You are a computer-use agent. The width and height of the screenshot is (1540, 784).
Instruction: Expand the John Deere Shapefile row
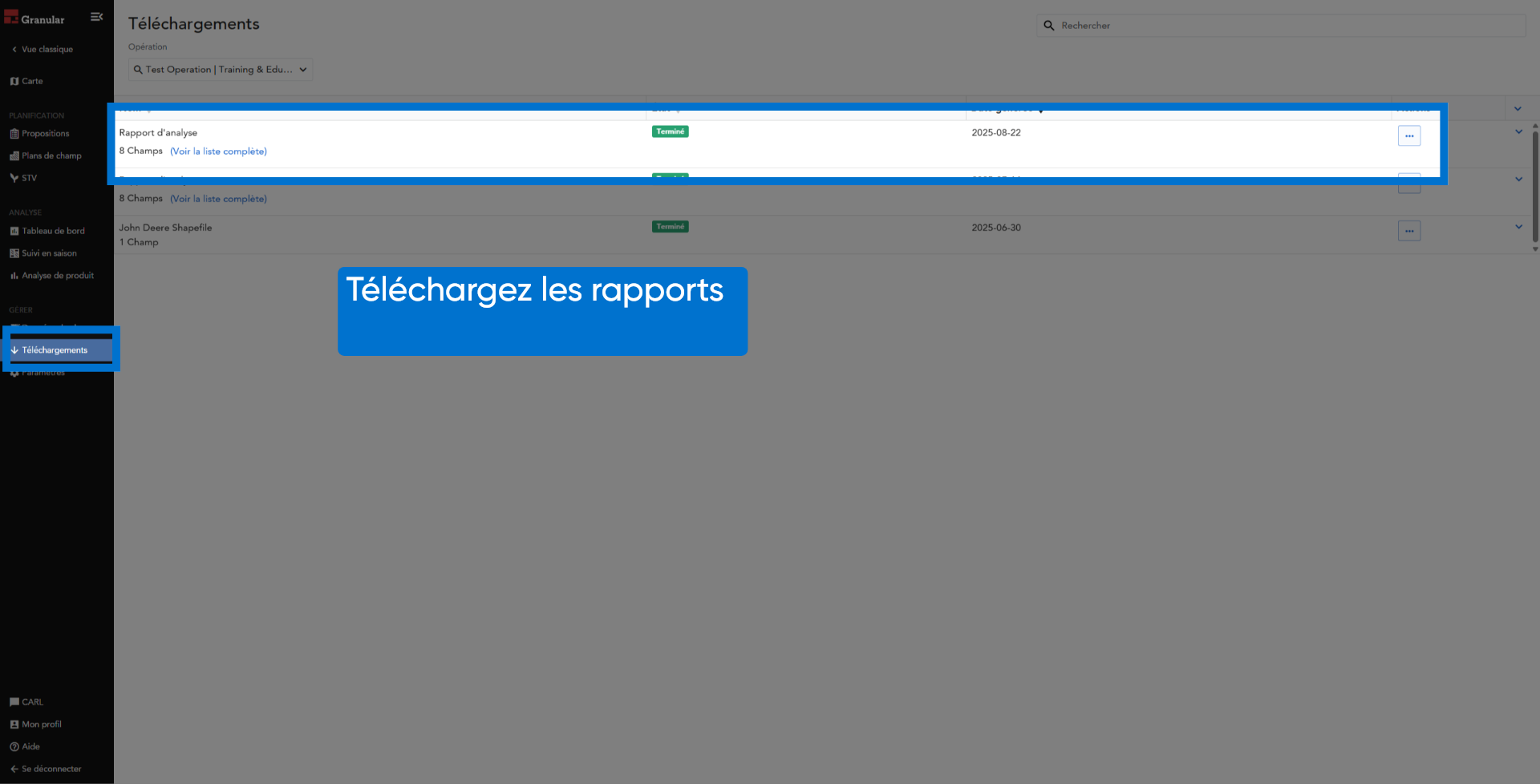(x=1518, y=227)
